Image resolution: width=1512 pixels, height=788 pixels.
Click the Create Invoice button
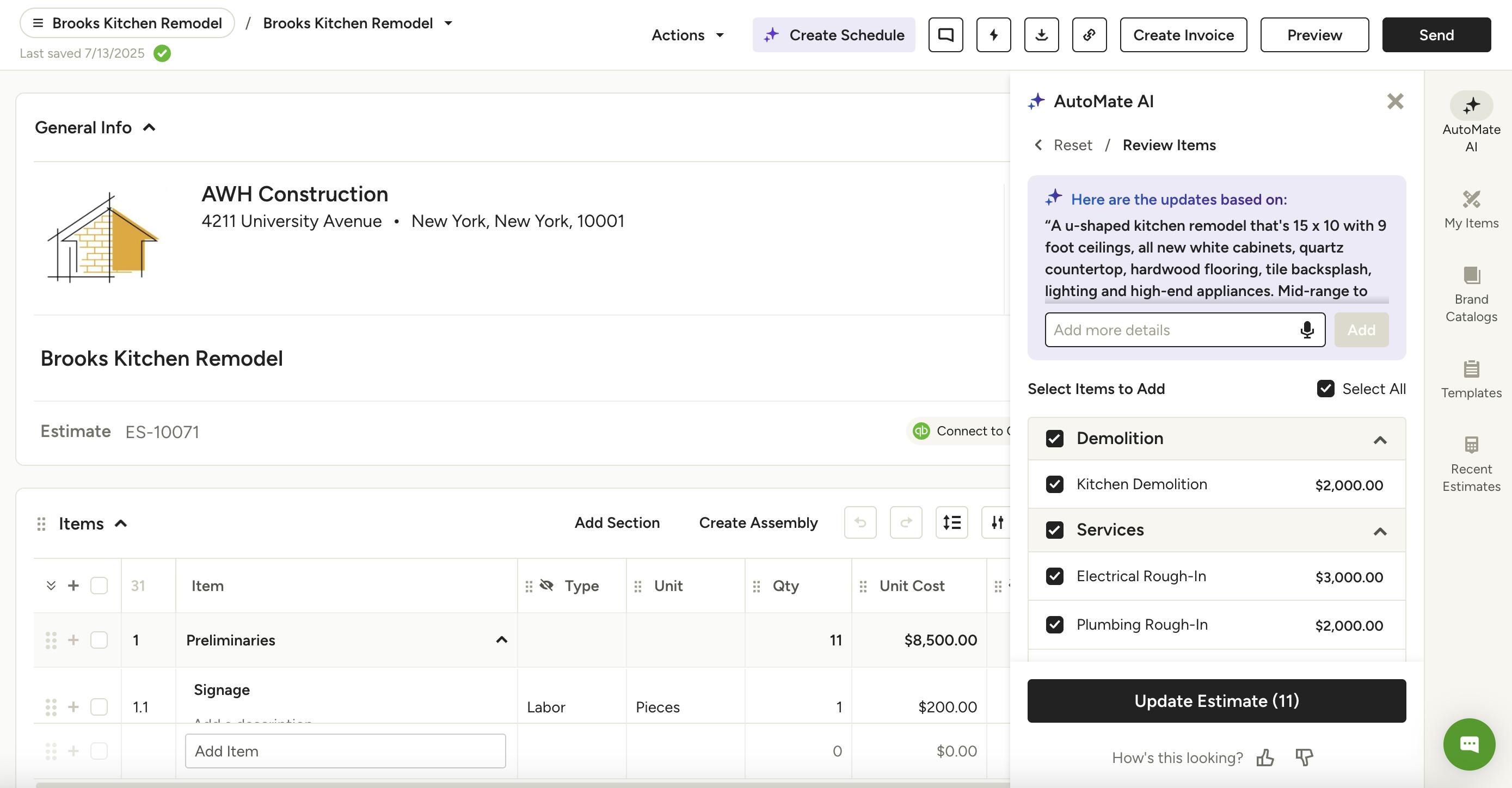click(x=1183, y=35)
